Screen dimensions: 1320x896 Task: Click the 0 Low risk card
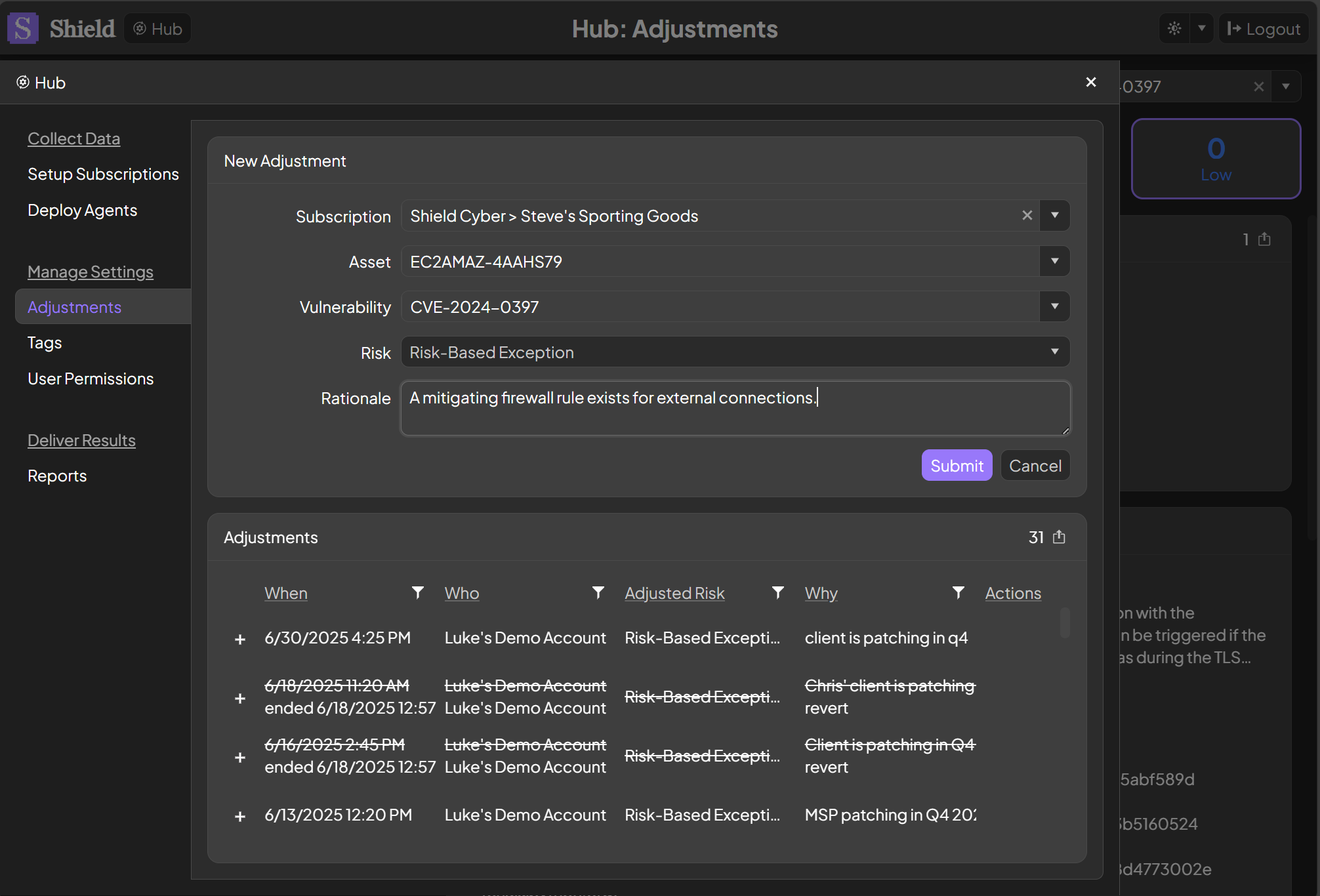click(x=1216, y=159)
